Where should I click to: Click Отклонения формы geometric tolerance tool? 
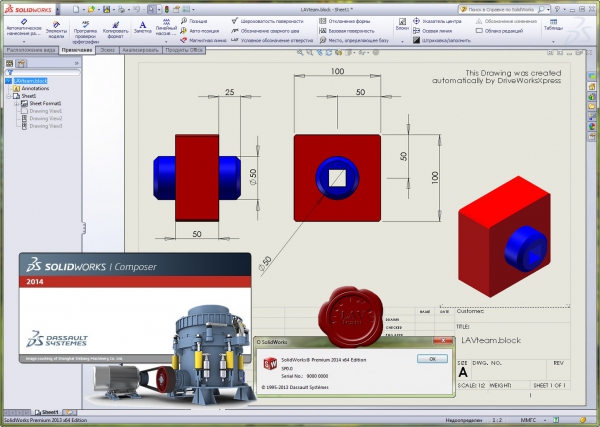pos(345,21)
